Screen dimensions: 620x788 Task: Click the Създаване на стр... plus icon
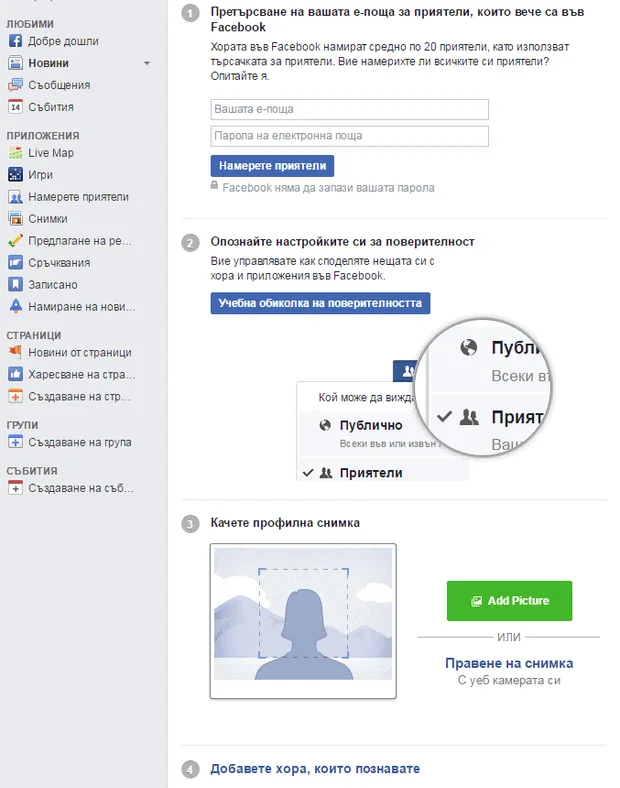tap(16, 397)
